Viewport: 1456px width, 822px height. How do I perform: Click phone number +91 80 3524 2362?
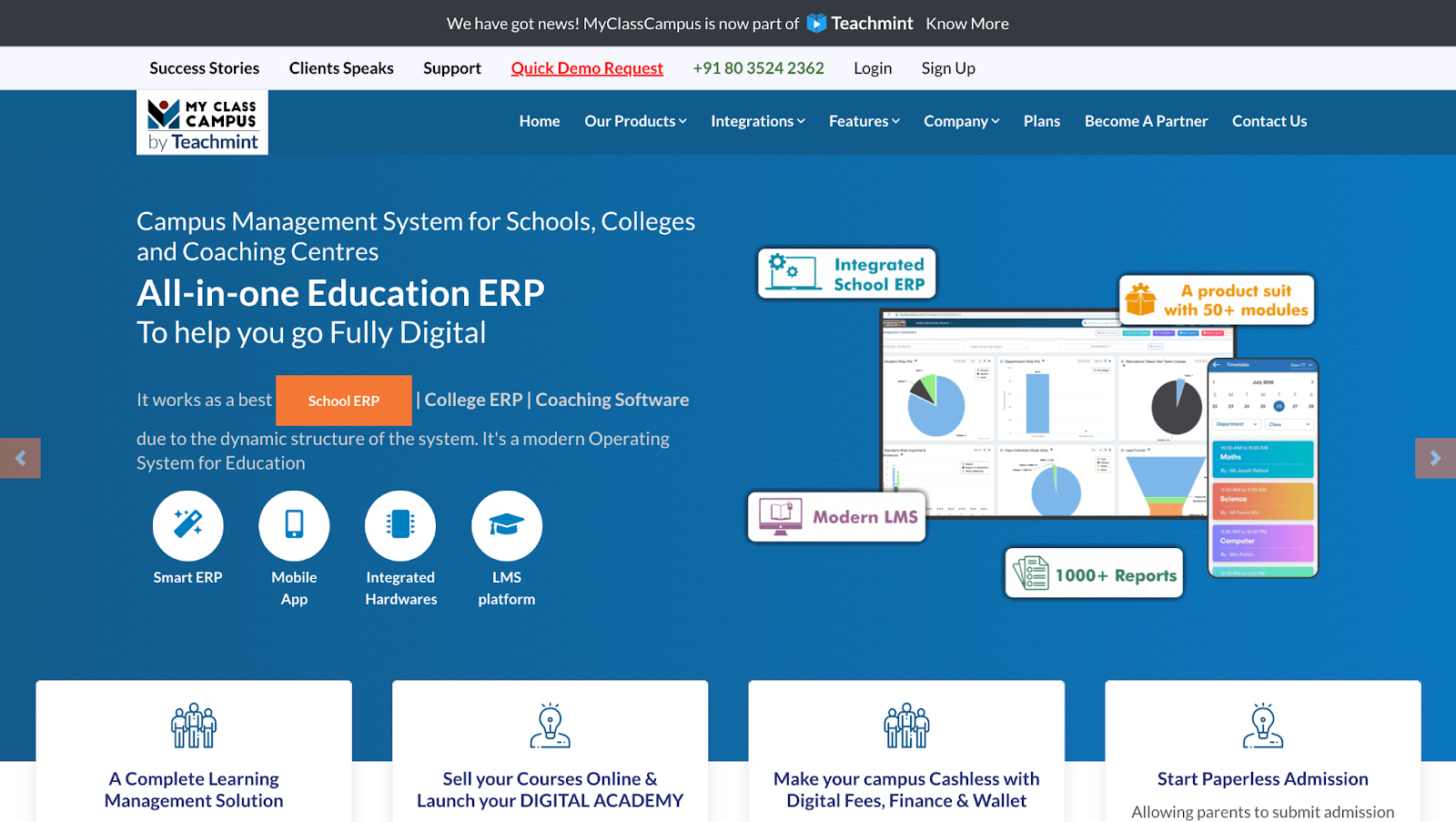[759, 68]
